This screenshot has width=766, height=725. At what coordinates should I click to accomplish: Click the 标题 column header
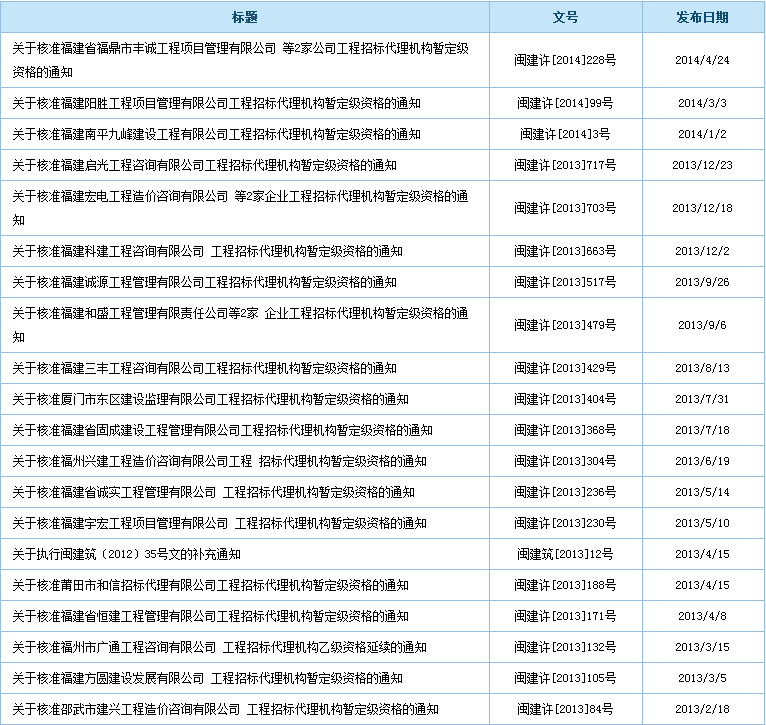point(245,17)
